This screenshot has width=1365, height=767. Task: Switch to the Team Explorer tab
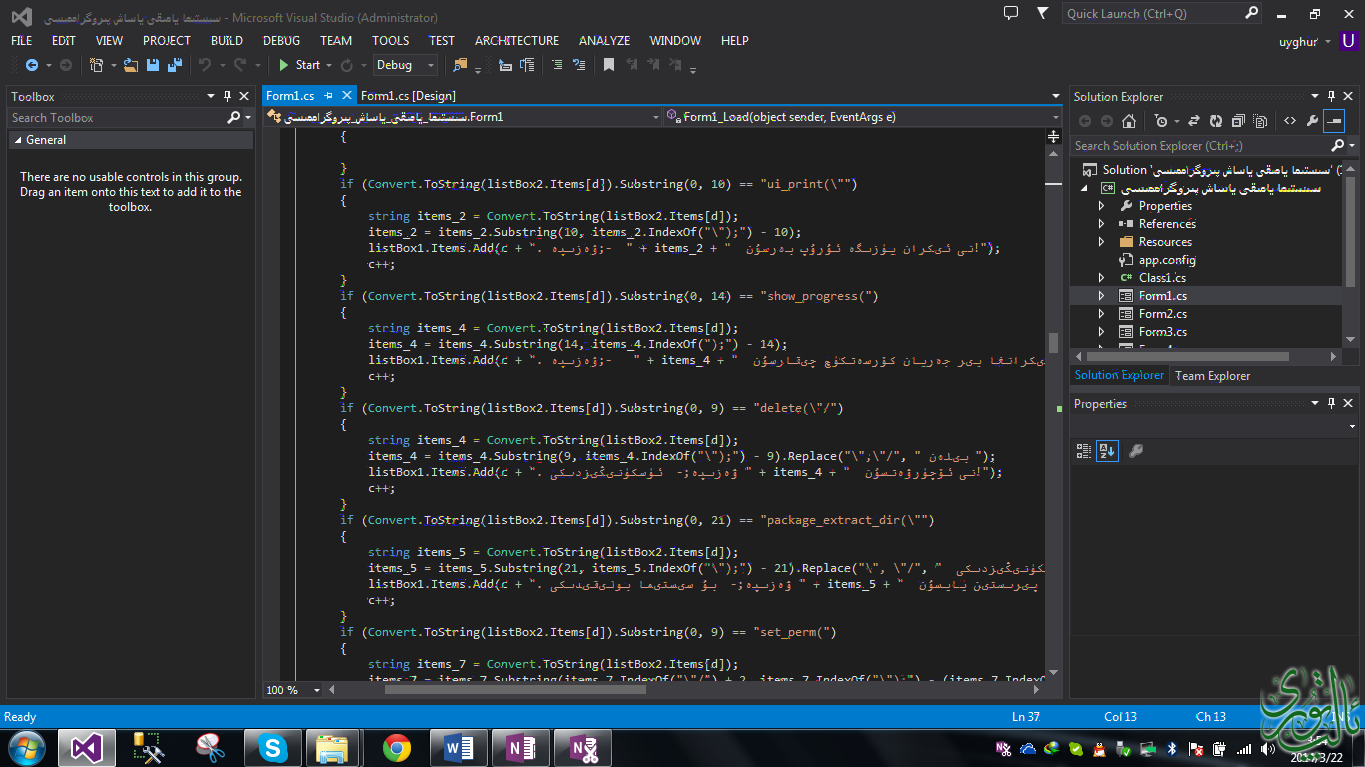coord(1212,376)
